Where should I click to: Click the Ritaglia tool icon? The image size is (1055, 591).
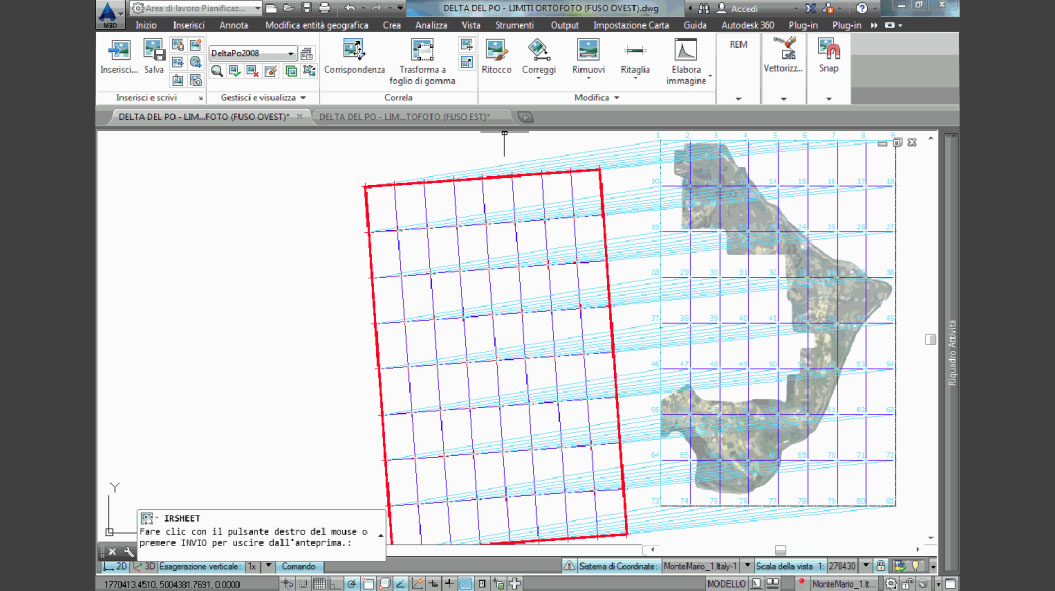coord(634,50)
